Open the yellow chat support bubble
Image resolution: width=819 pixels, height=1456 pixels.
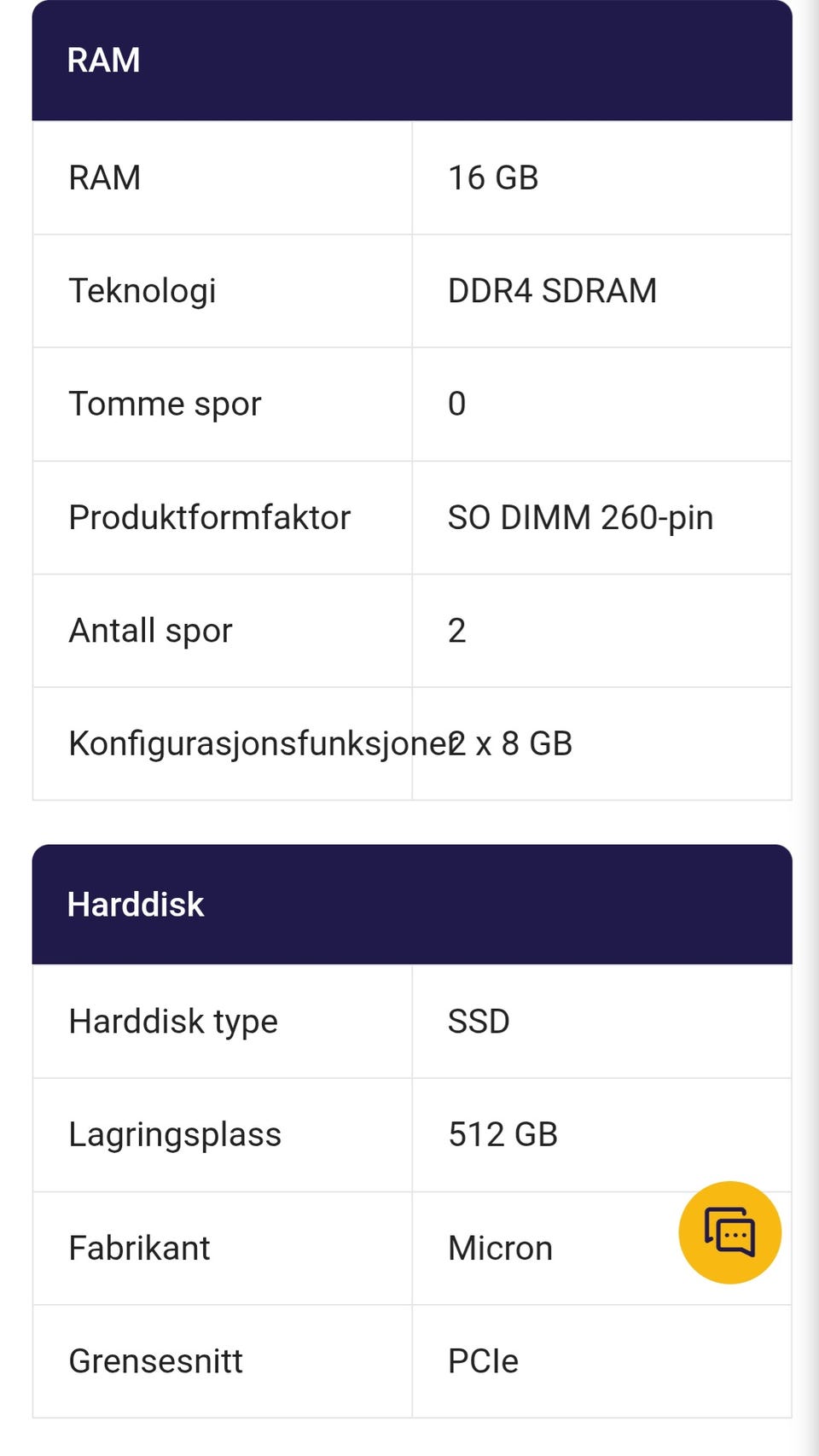pos(729,1232)
